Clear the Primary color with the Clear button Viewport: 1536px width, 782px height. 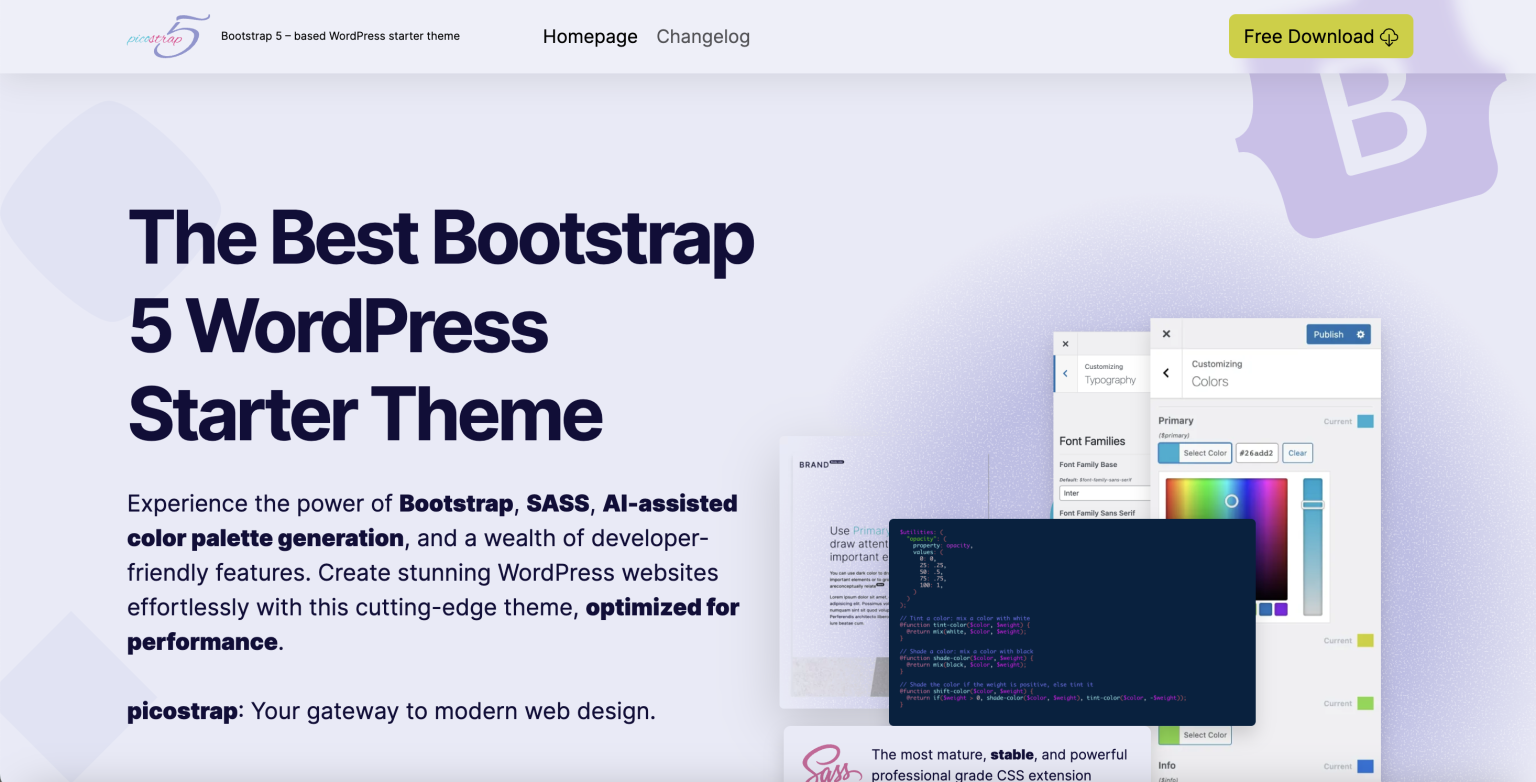(x=1297, y=452)
